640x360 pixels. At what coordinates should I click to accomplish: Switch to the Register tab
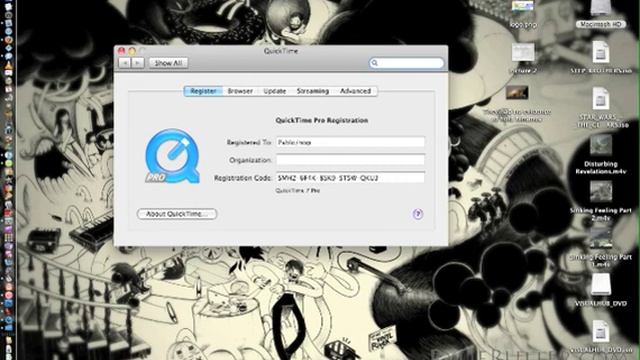click(203, 91)
